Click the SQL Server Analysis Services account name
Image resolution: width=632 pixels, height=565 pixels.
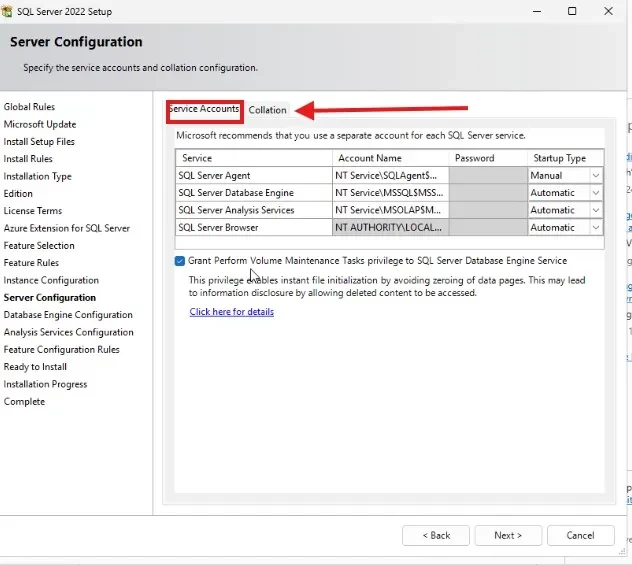(x=390, y=210)
